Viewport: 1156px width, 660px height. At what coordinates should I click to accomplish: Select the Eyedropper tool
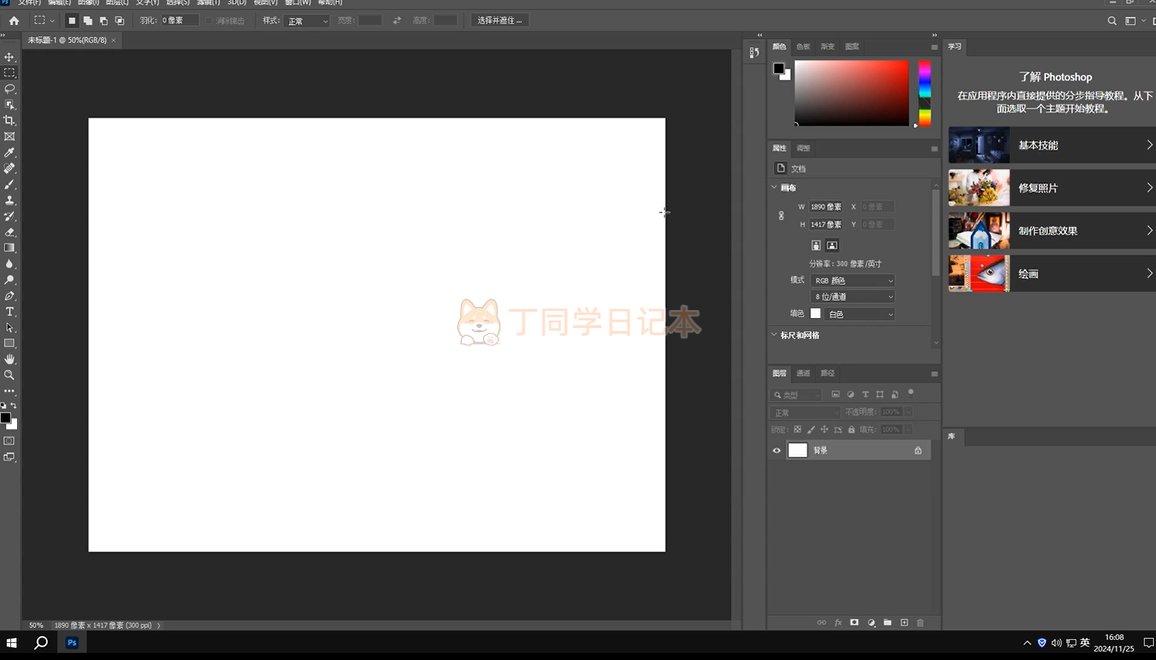[10, 152]
